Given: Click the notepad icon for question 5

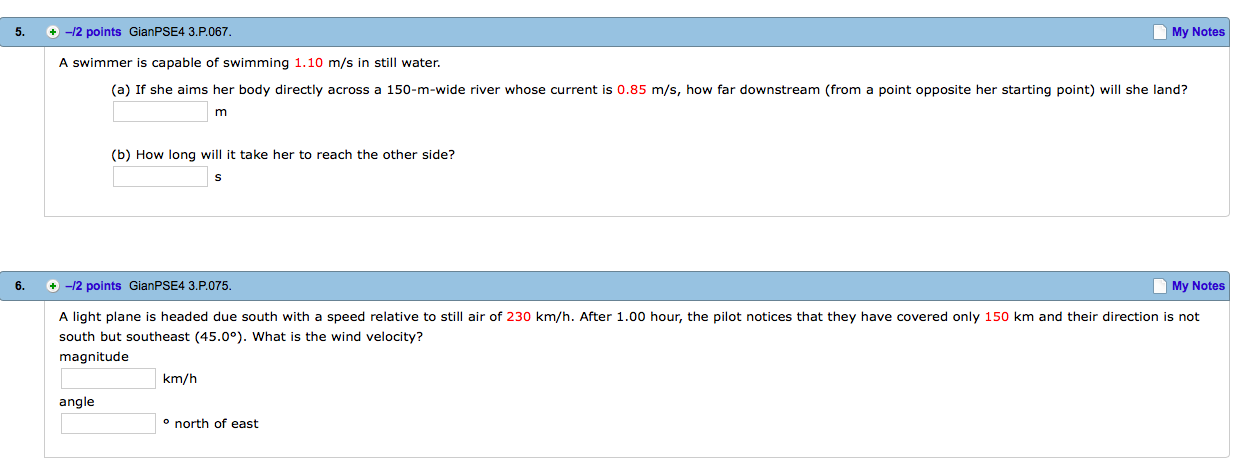Looking at the screenshot, I should [x=1159, y=32].
